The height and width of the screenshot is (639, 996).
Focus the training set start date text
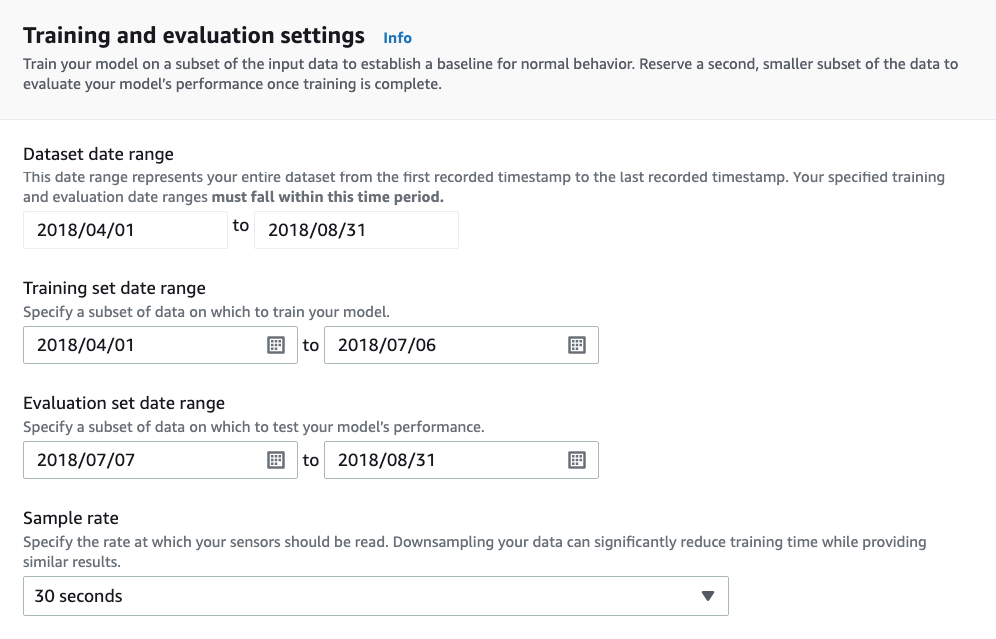[140, 345]
